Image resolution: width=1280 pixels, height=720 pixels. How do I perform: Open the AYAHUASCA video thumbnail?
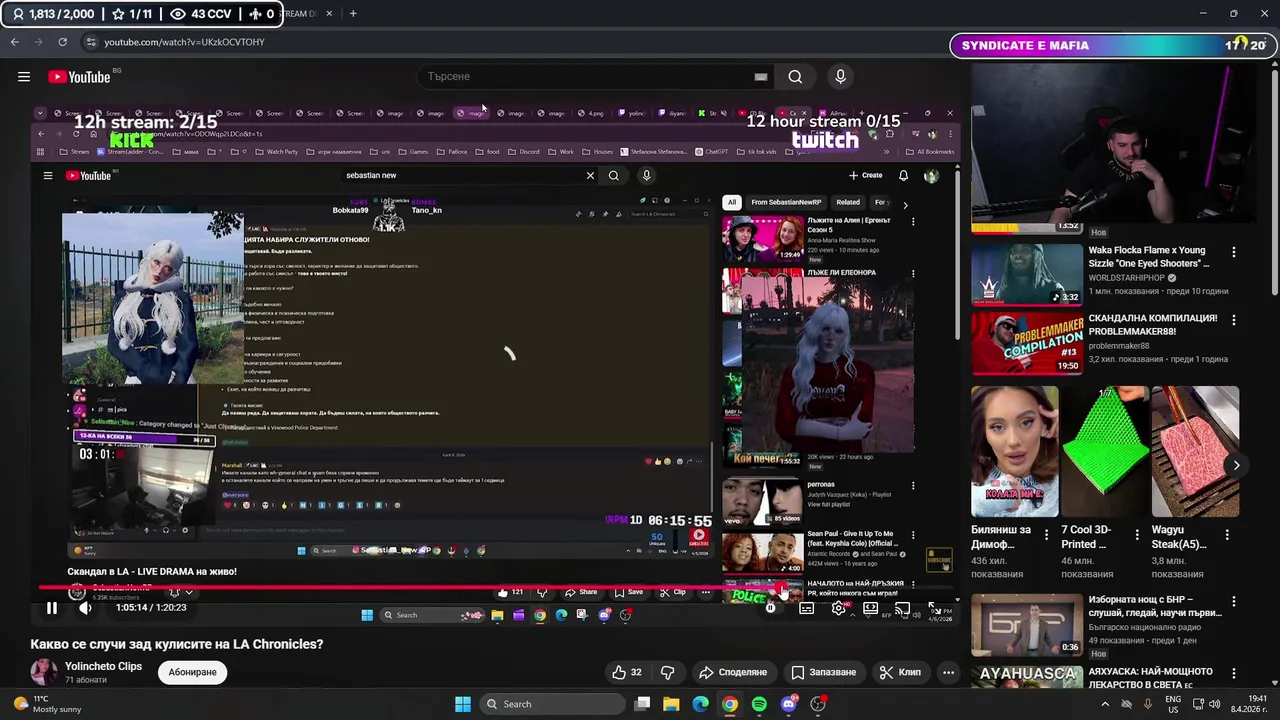(1027, 679)
